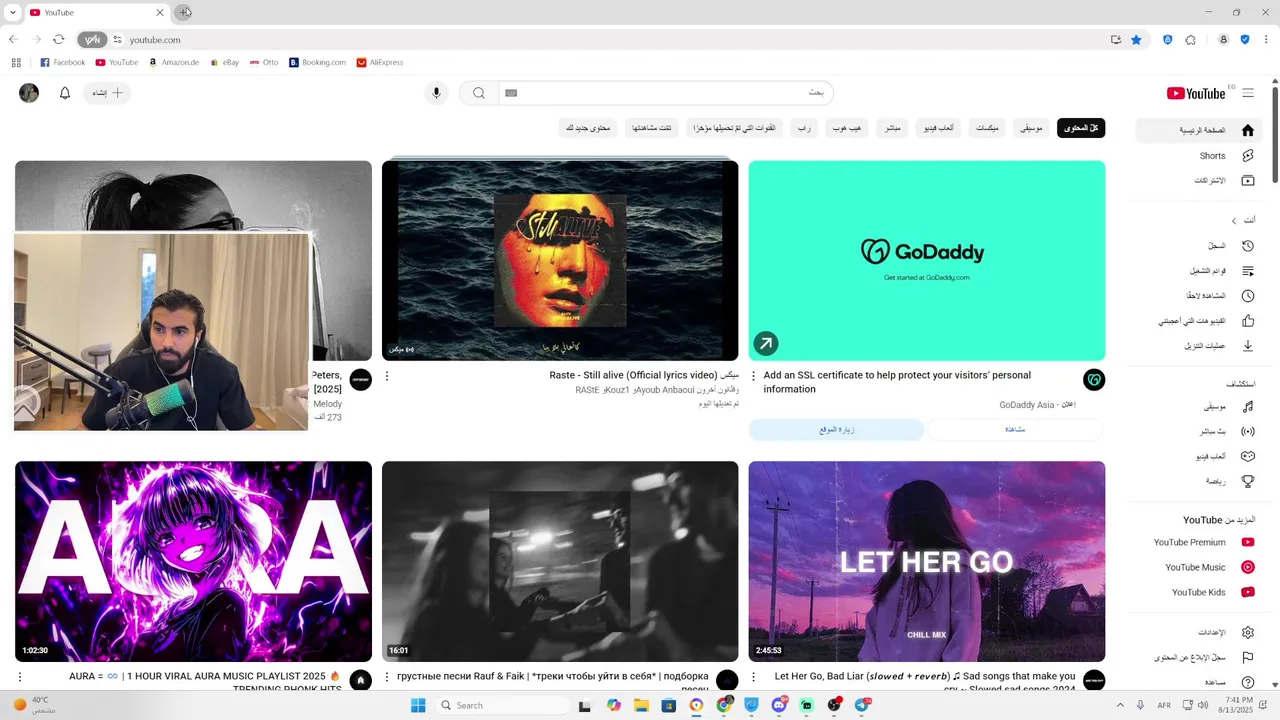Open the Still Alive video thumbnail
This screenshot has width=1280, height=720.
(x=560, y=260)
